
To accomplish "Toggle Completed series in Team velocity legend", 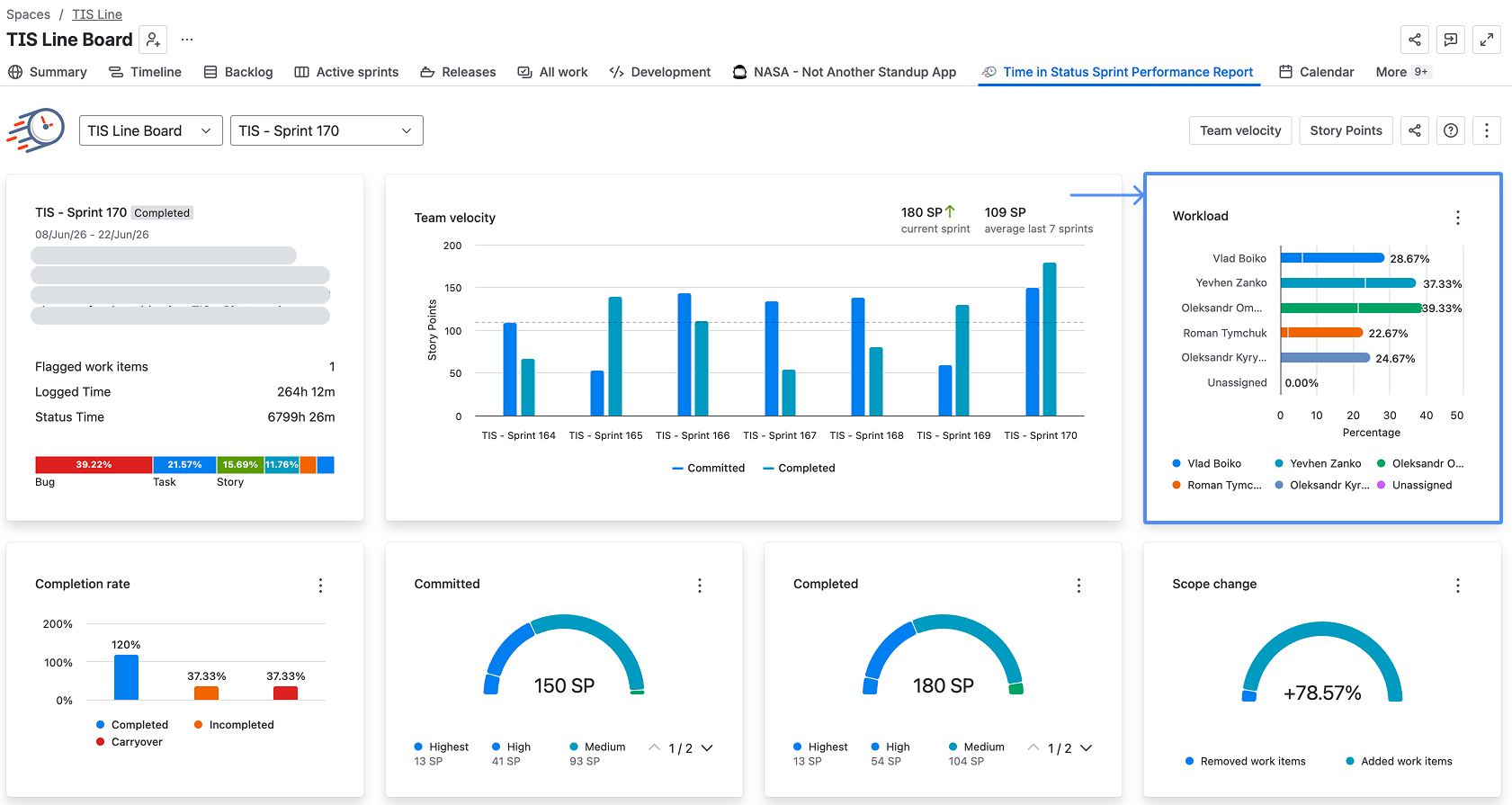I will [x=799, y=468].
